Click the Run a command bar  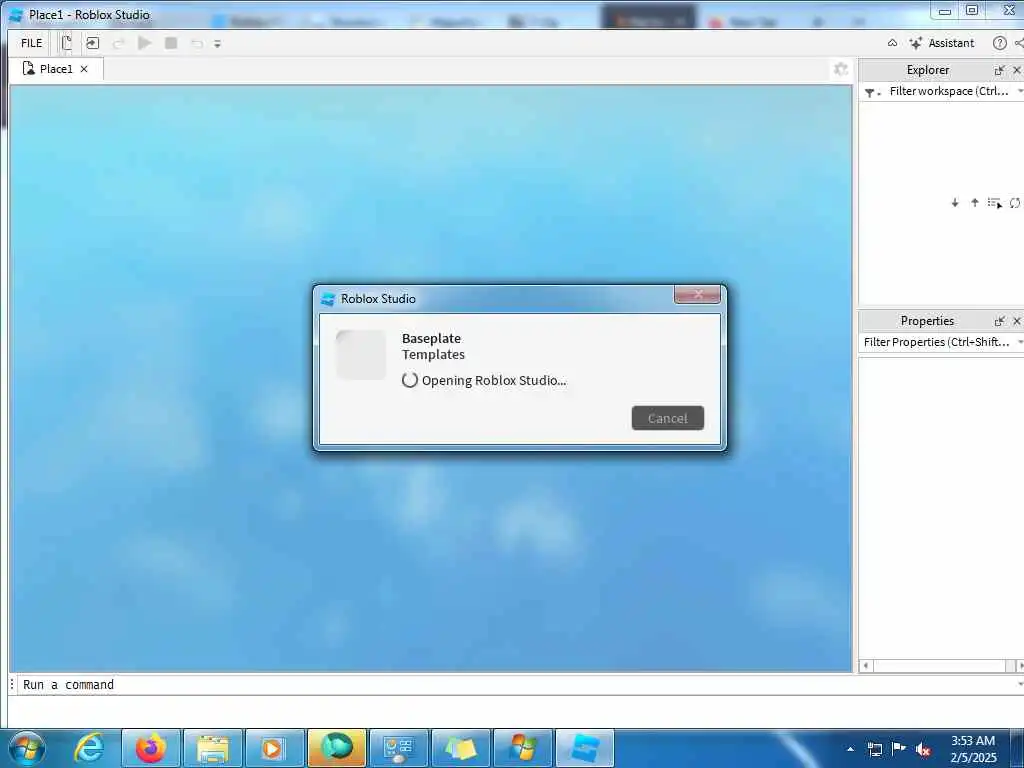[516, 684]
